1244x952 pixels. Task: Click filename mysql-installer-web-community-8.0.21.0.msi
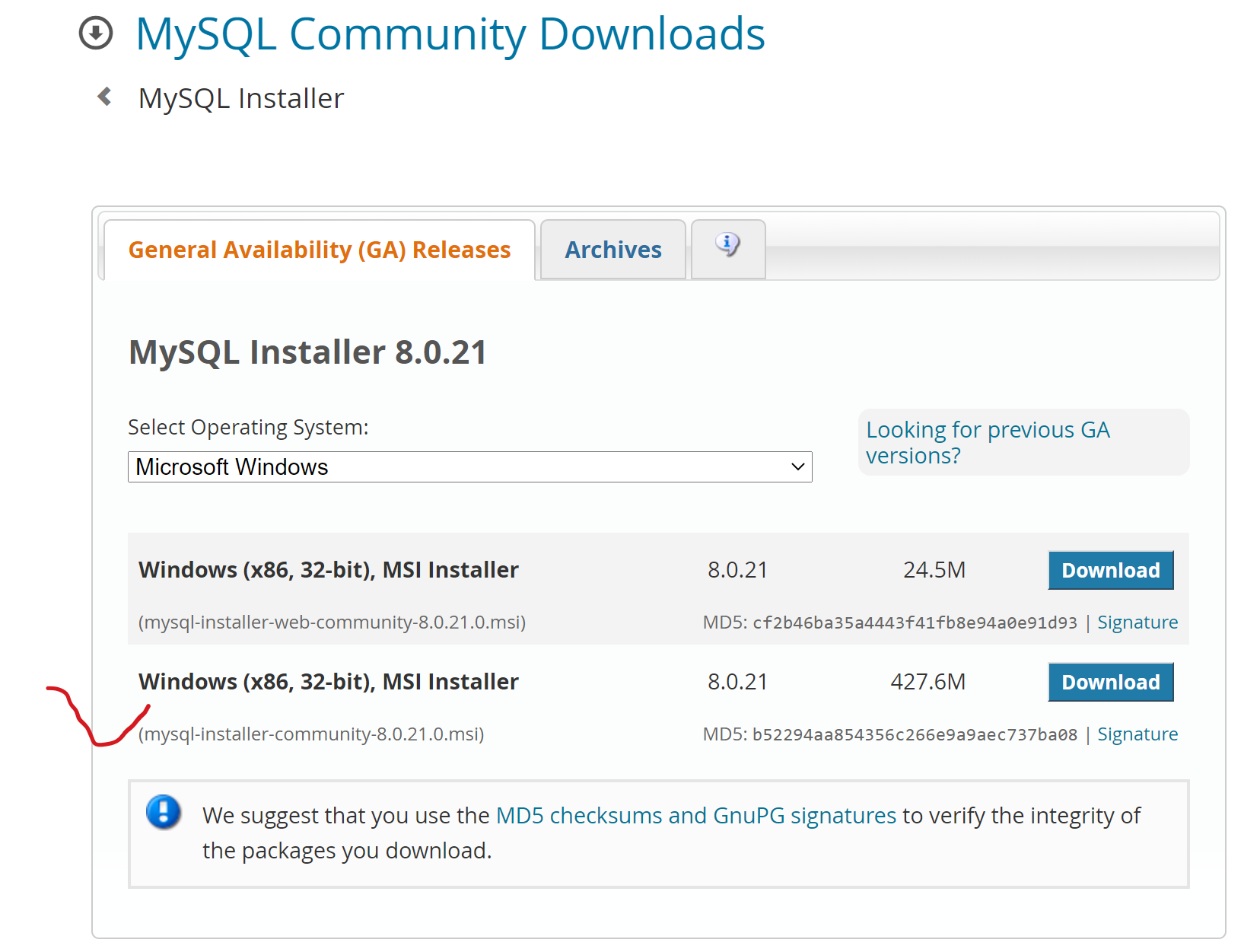[332, 622]
